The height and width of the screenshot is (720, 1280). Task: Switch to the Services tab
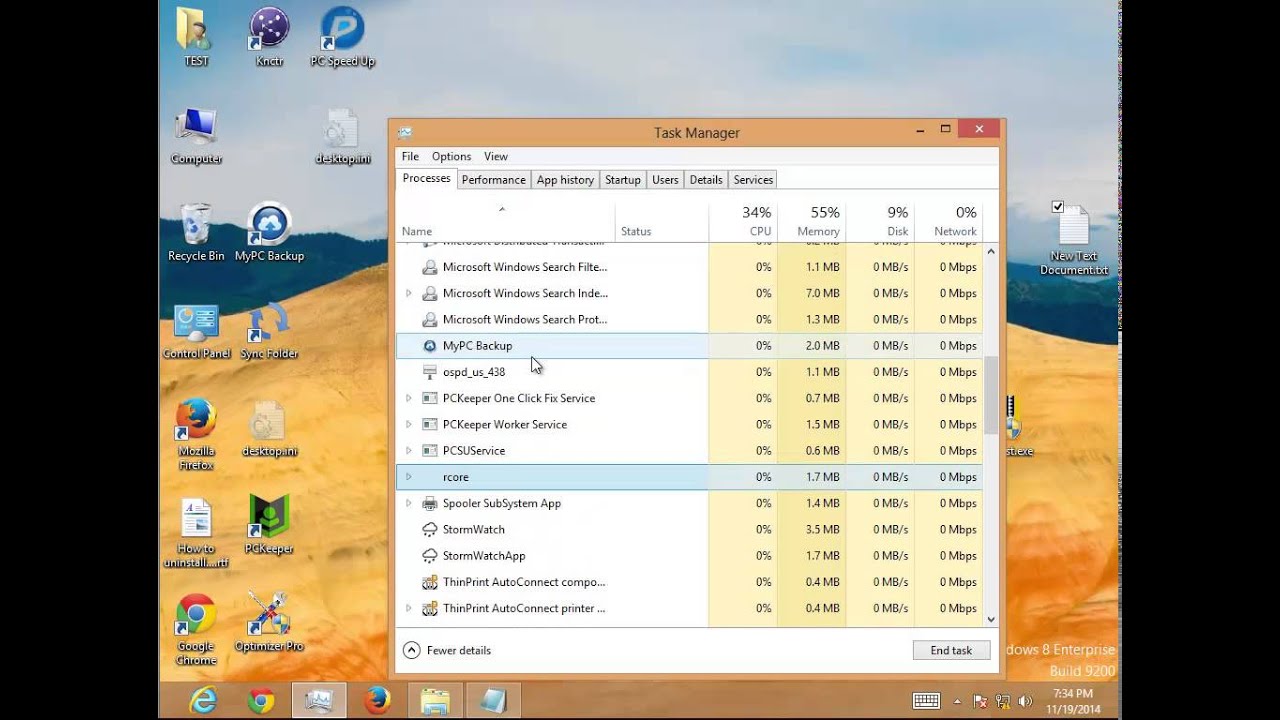(x=753, y=180)
